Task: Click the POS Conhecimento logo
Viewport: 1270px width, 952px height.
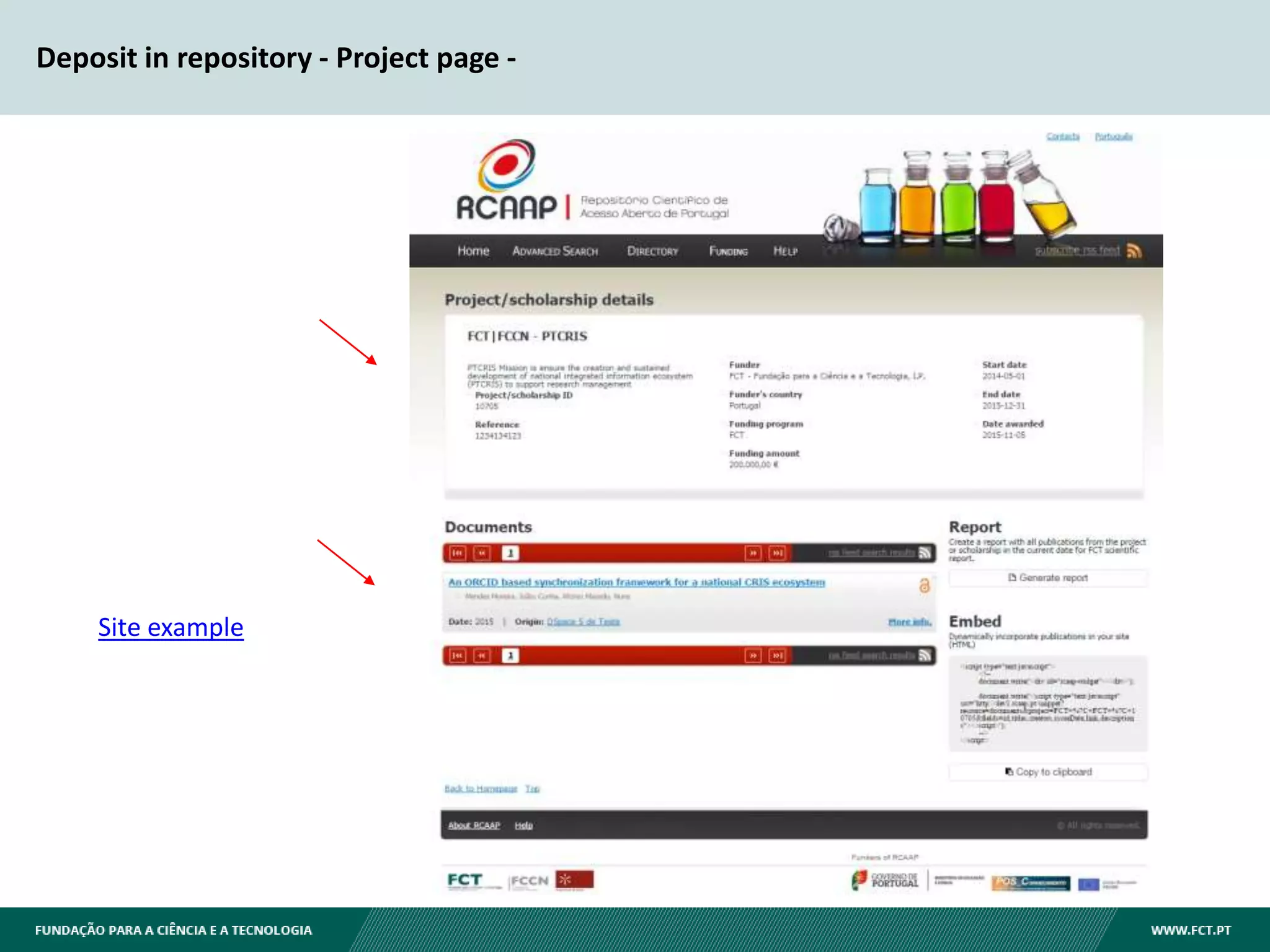Action: pyautogui.click(x=1031, y=883)
